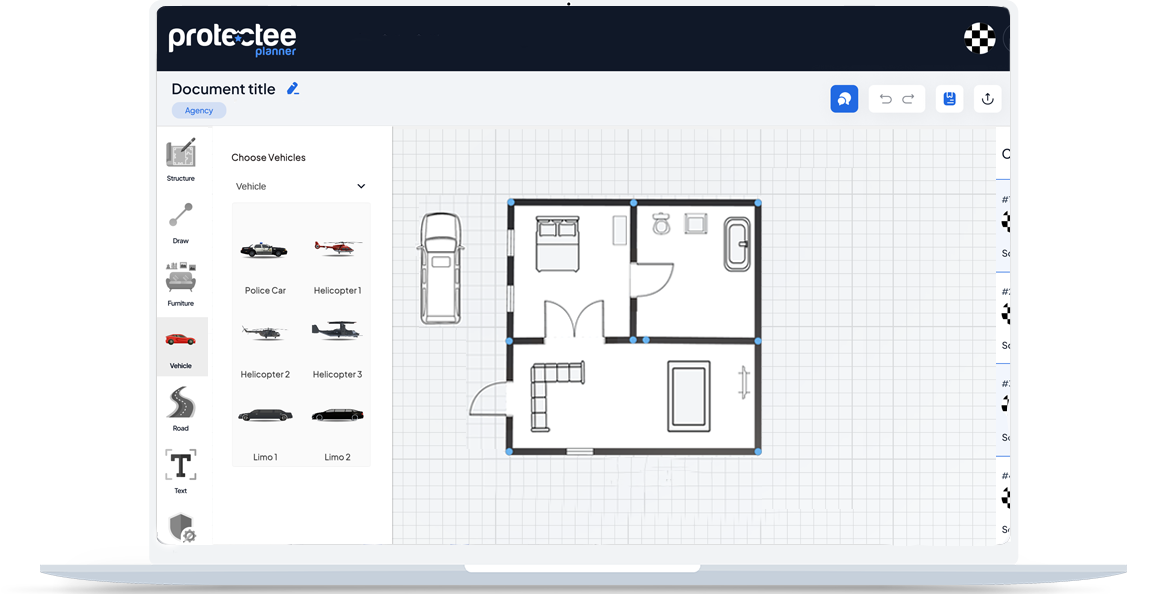Image resolution: width=1175 pixels, height=594 pixels.
Task: Click the shield settings icon in sidebar
Action: 181,527
